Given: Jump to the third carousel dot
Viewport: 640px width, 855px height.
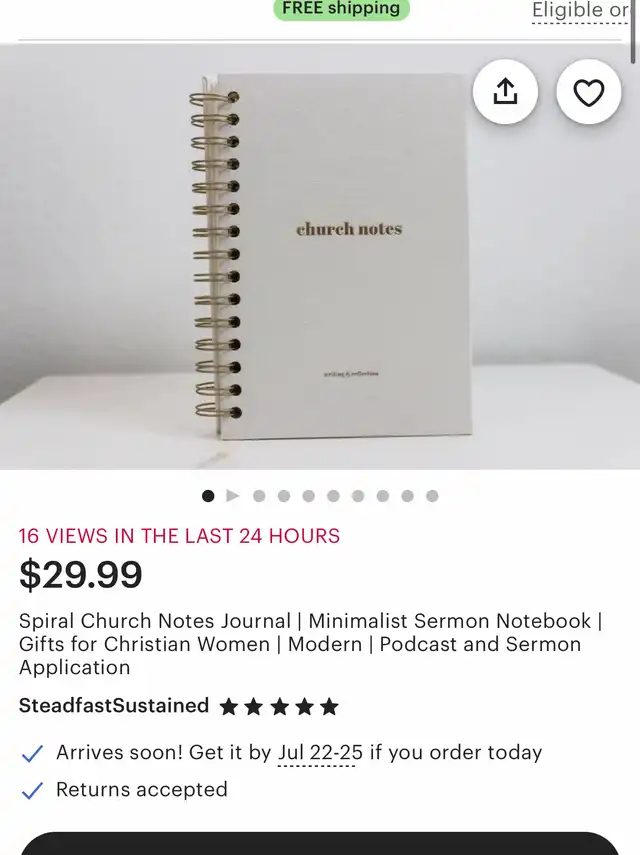Looking at the screenshot, I should coord(259,496).
